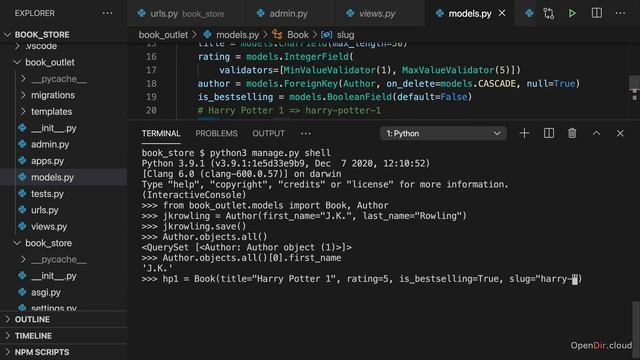Click book_outlet in the breadcrumb
This screenshot has height=360, width=640.
(163, 35)
